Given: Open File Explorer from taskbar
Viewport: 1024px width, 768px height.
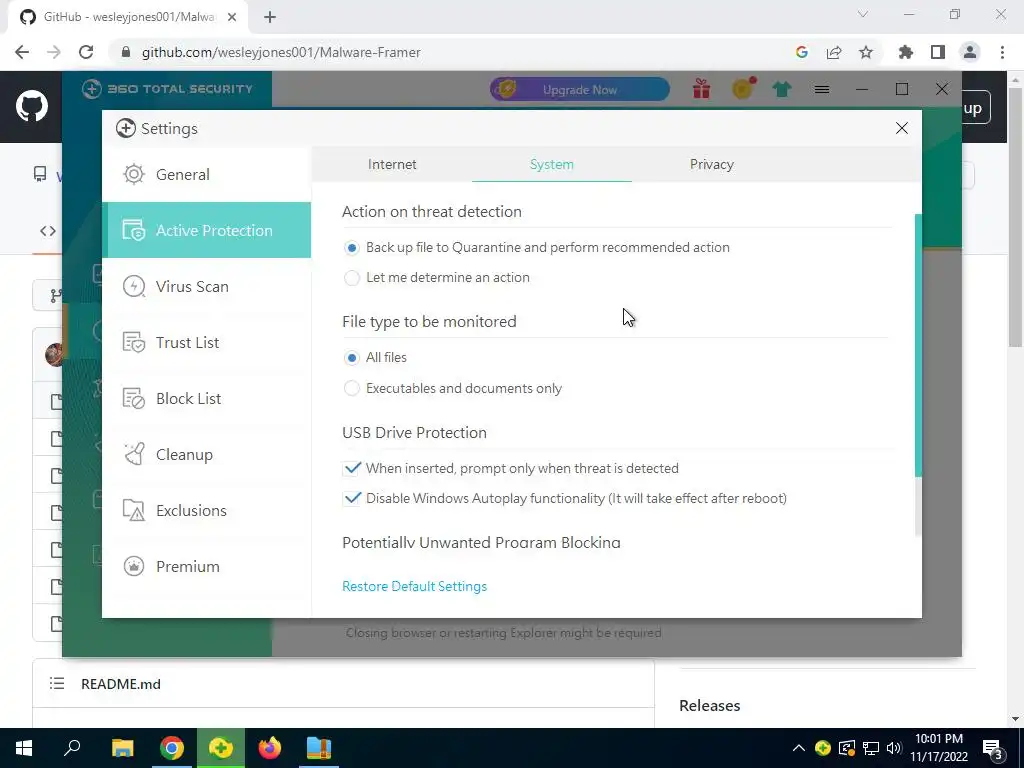Looking at the screenshot, I should click(122, 748).
